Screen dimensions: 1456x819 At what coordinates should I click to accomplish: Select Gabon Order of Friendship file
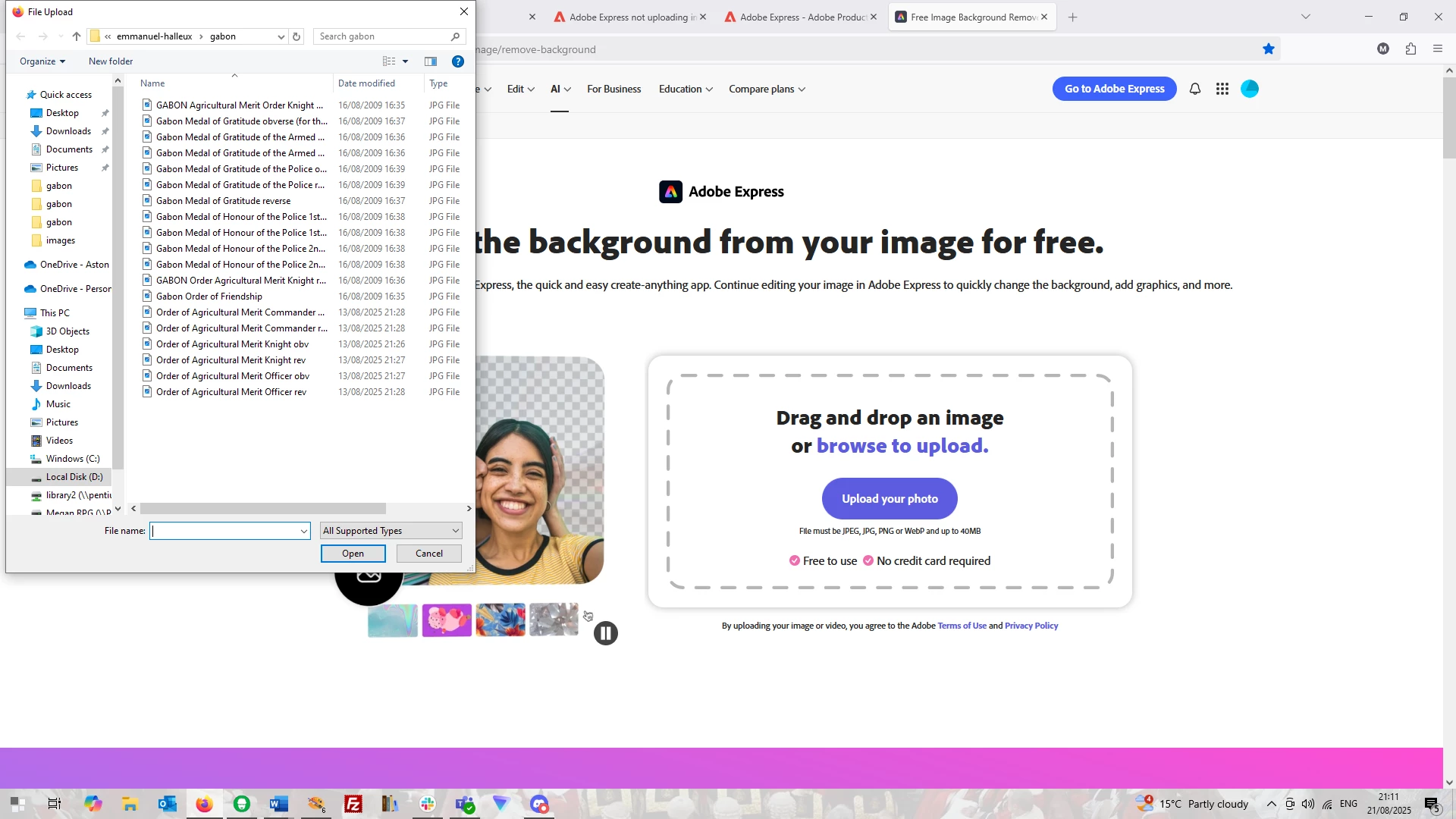[x=209, y=297]
